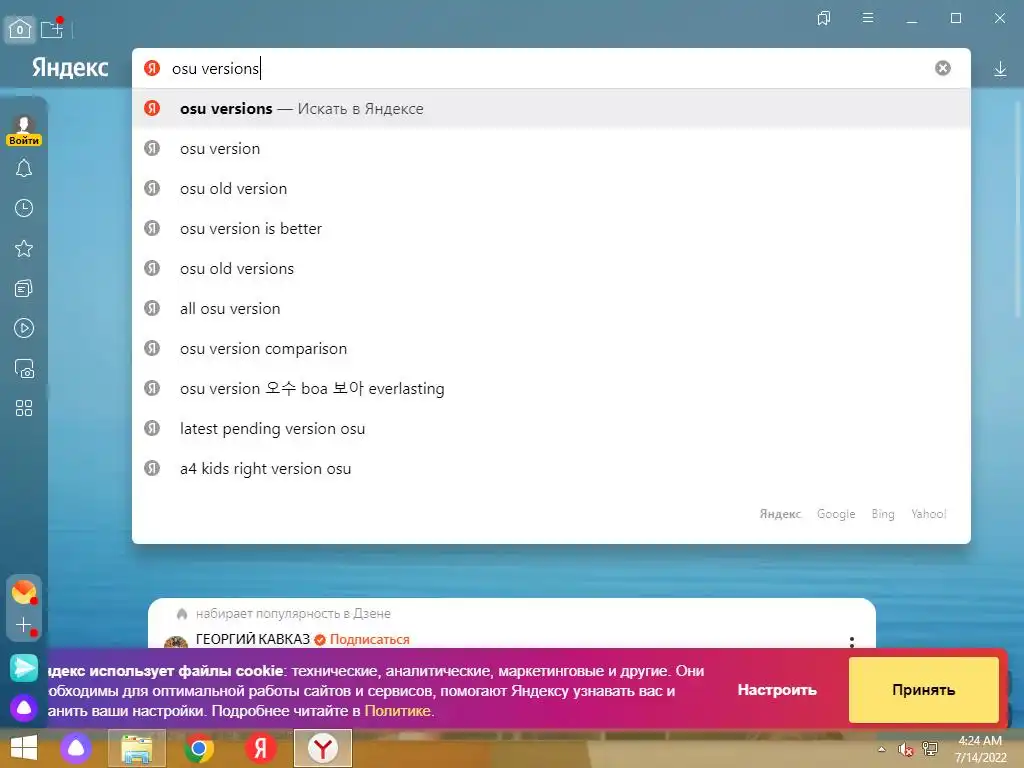1024x768 pixels.
Task: Click Подписаться next to ГЕОРГИЙ КАВКАЗ
Action: (x=370, y=639)
